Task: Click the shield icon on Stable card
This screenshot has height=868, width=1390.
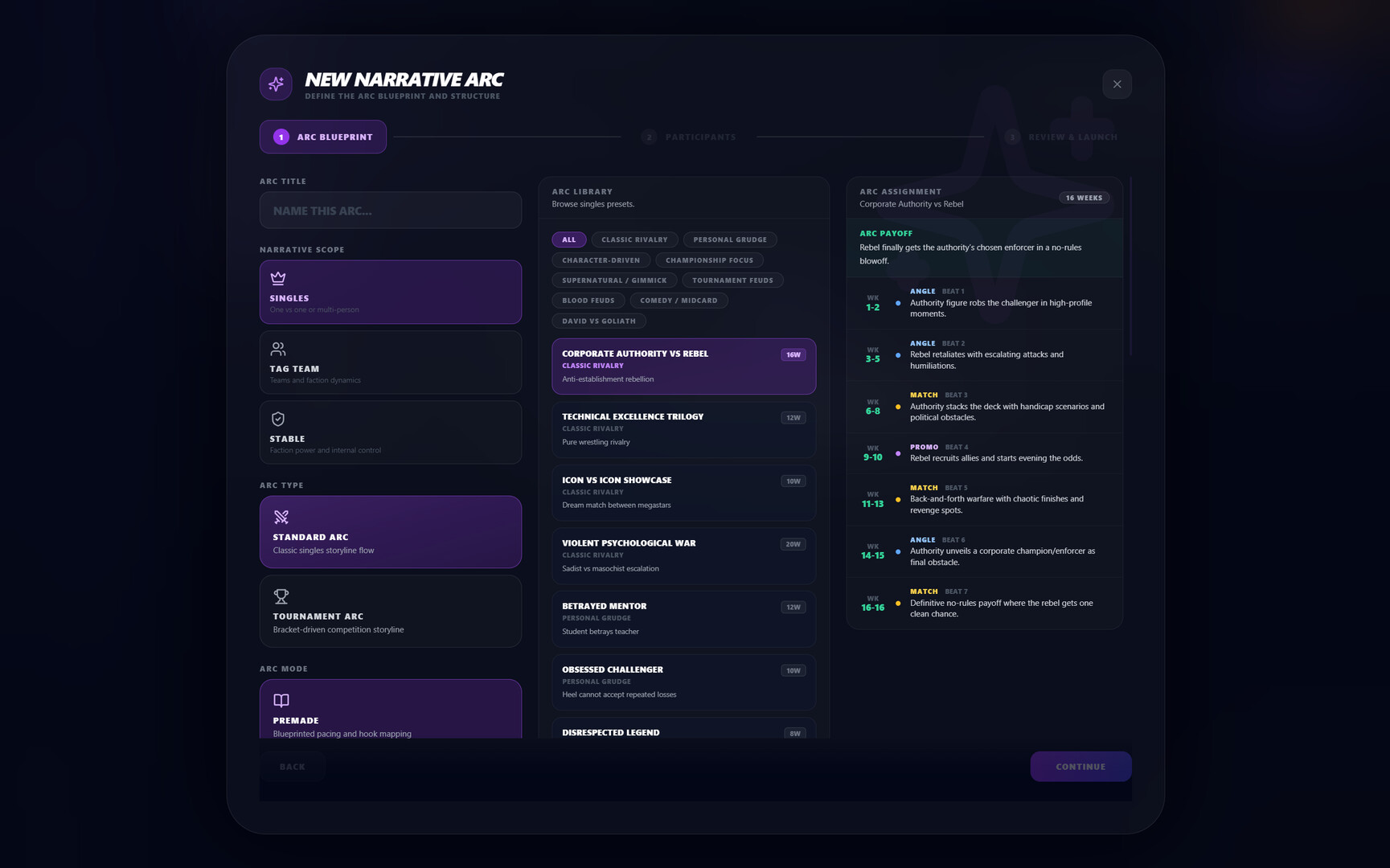Action: [278, 419]
